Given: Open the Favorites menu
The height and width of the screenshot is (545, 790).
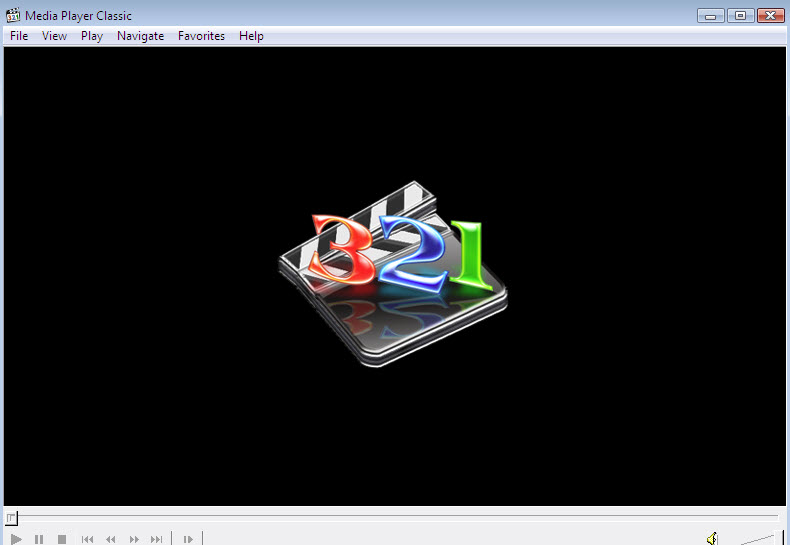Looking at the screenshot, I should [x=202, y=36].
